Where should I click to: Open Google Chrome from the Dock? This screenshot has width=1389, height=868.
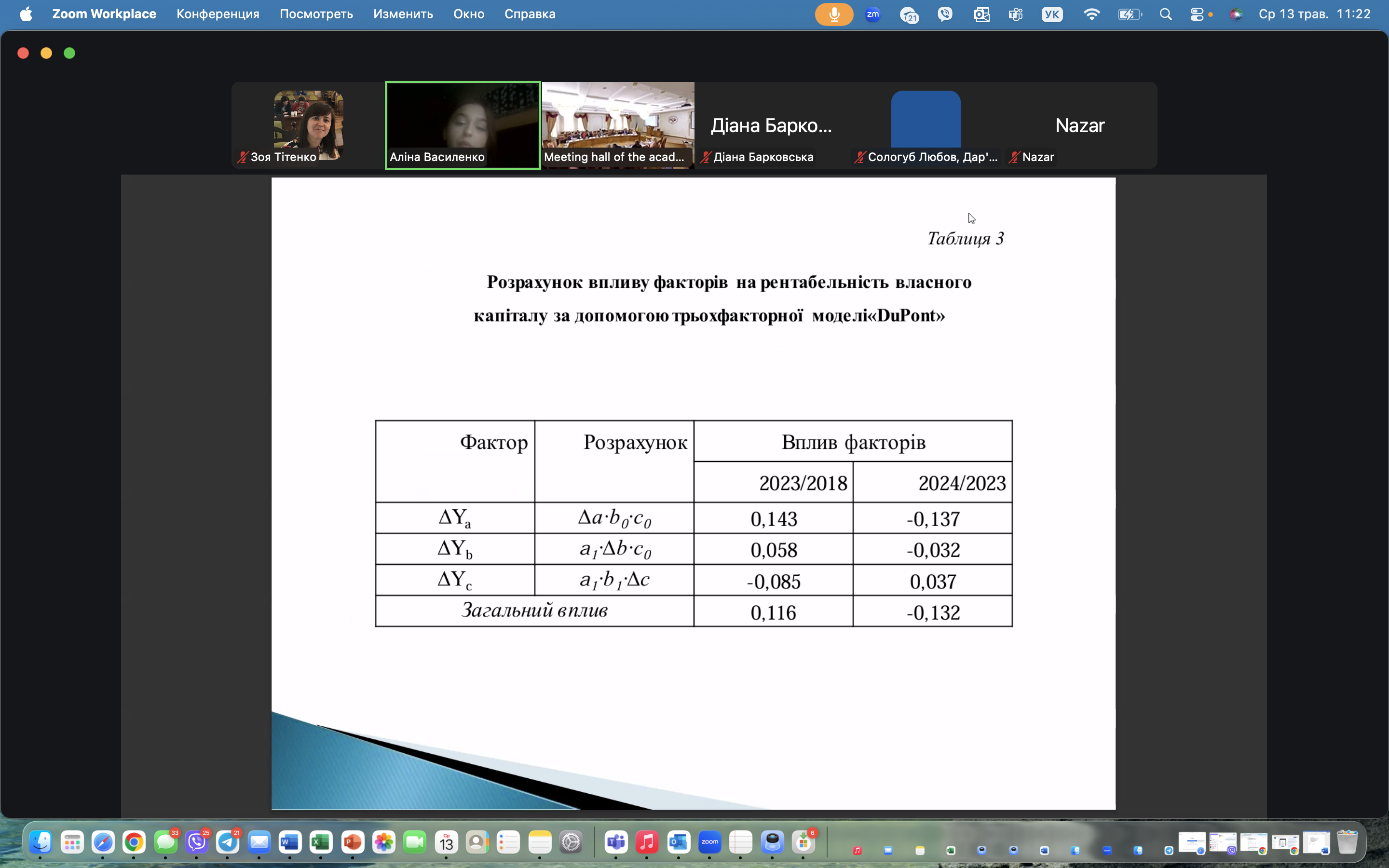(134, 842)
